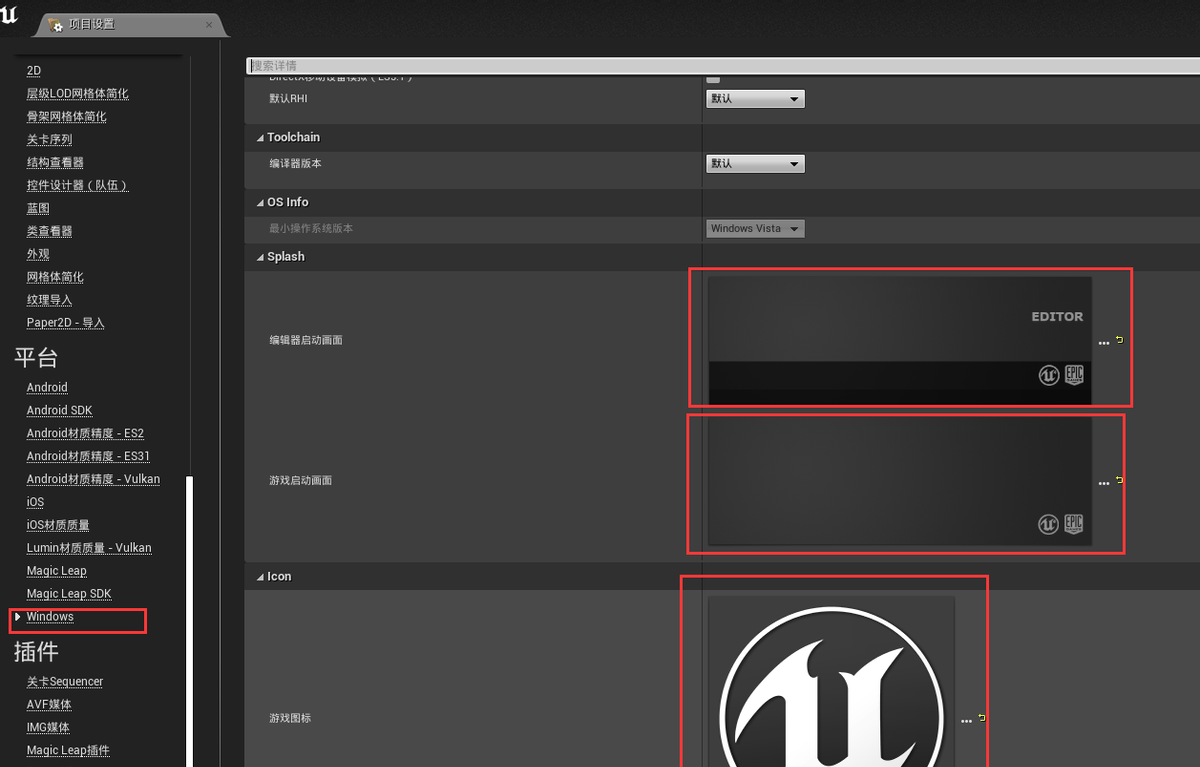Open Android材质精度 - ES2 settings

(x=85, y=434)
